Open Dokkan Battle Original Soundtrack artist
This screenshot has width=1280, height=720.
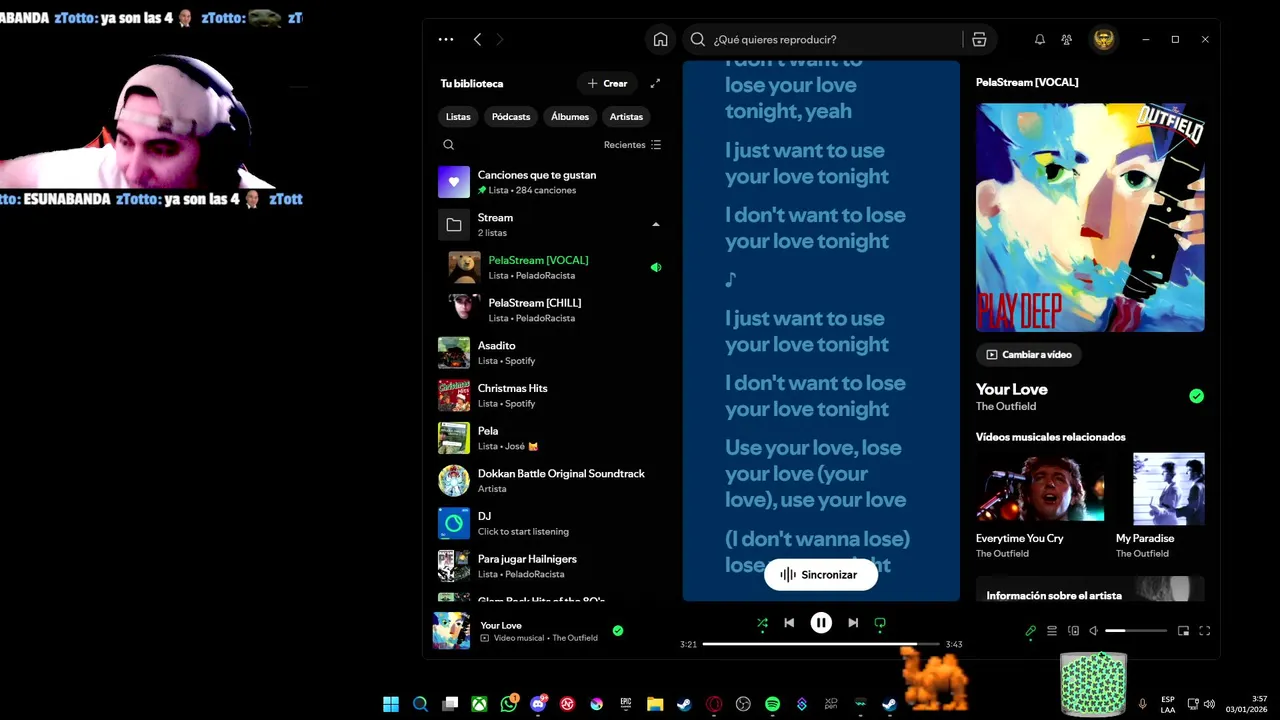550,481
